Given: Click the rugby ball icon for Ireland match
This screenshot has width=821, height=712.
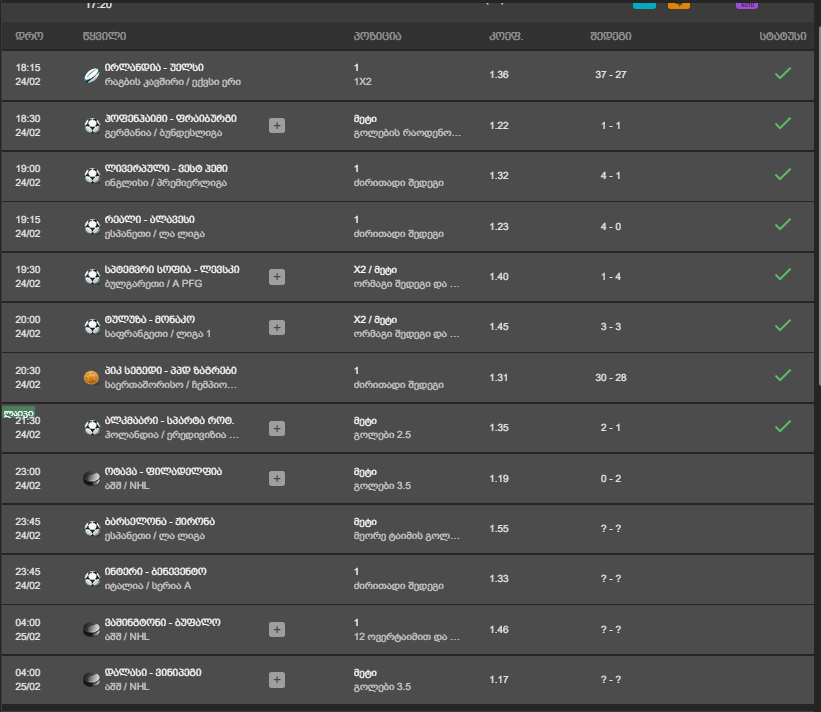Looking at the screenshot, I should [x=92, y=75].
